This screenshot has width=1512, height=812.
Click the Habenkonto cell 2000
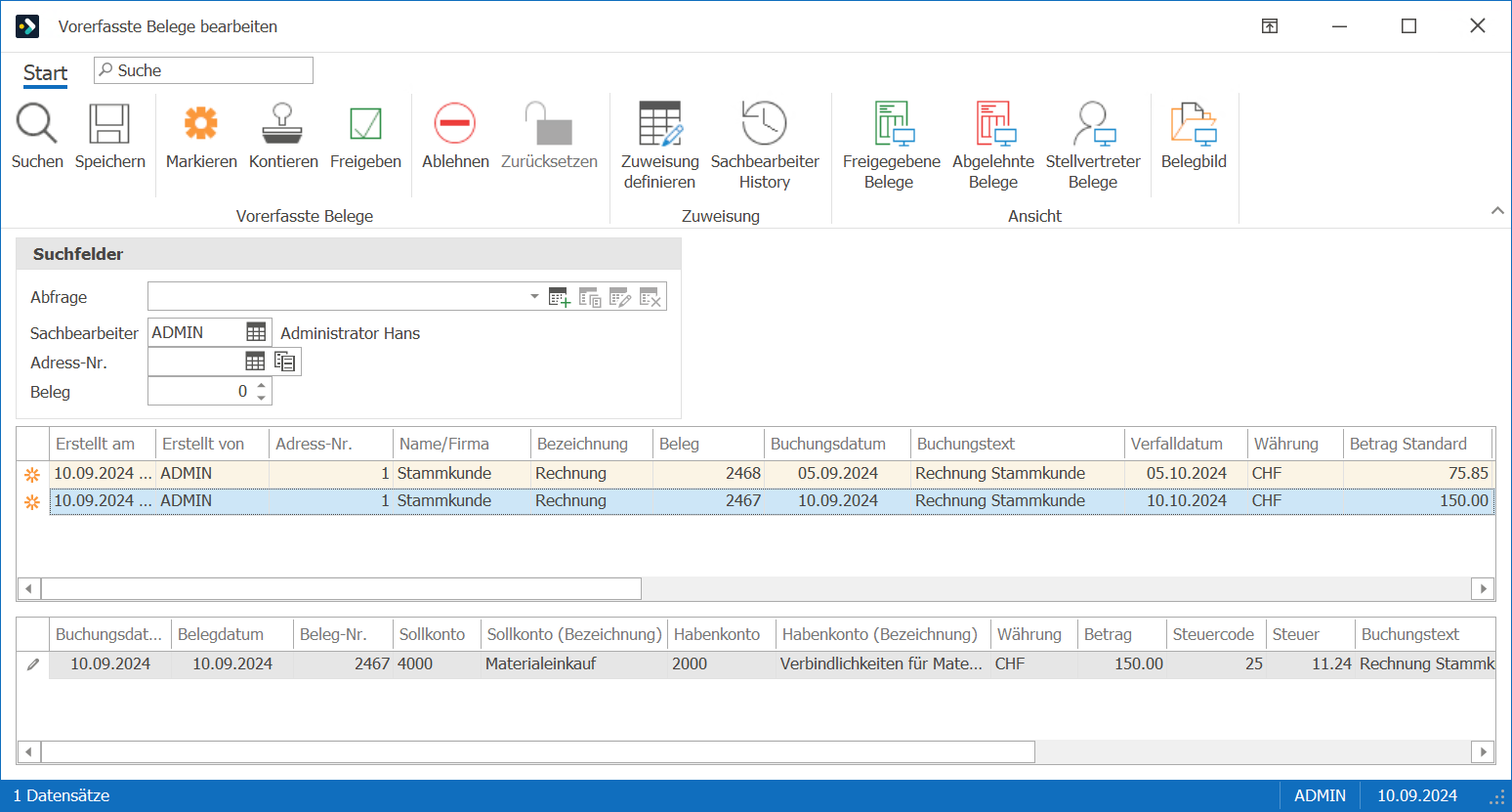pyautogui.click(x=722, y=663)
